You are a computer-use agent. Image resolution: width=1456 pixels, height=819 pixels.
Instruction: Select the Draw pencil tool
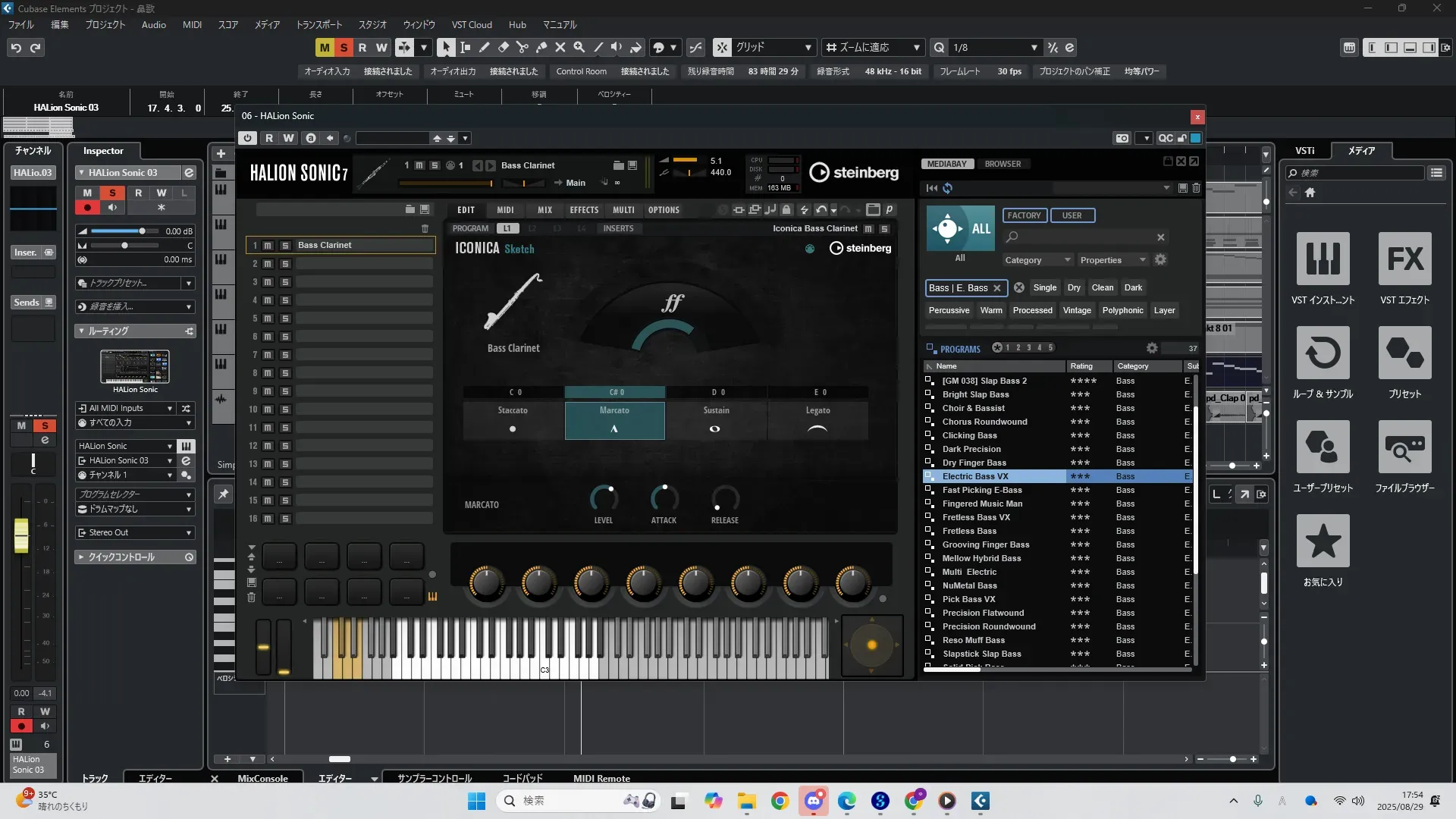[484, 47]
